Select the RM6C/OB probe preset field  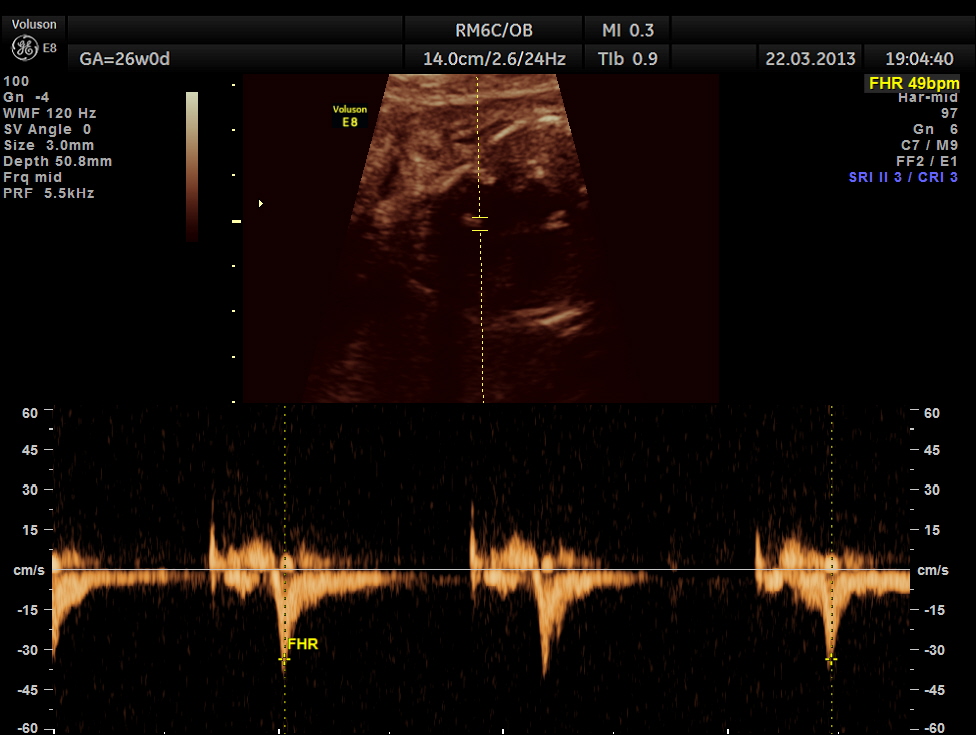tap(494, 30)
